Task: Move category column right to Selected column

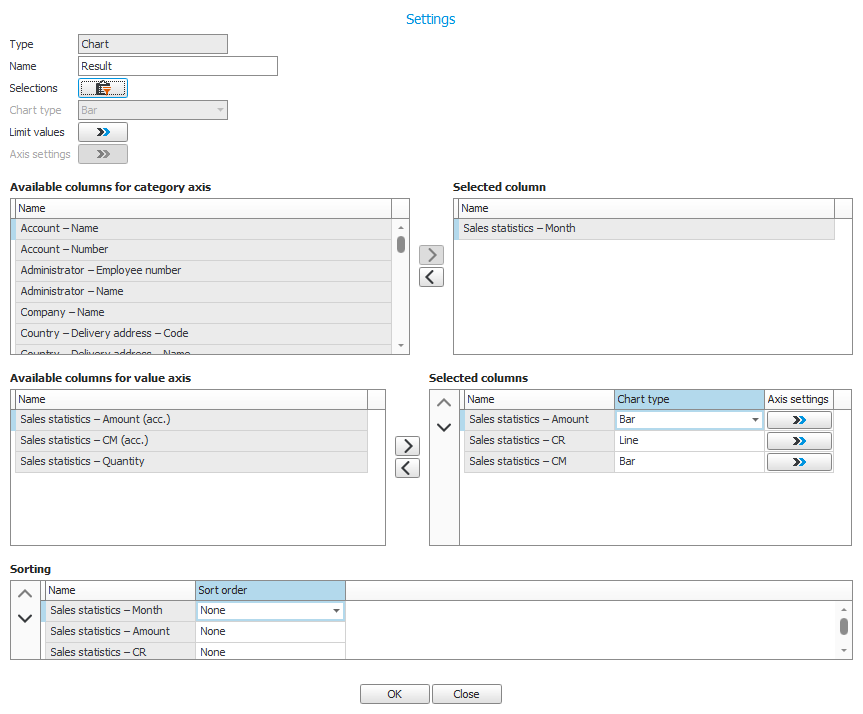Action: [x=431, y=255]
